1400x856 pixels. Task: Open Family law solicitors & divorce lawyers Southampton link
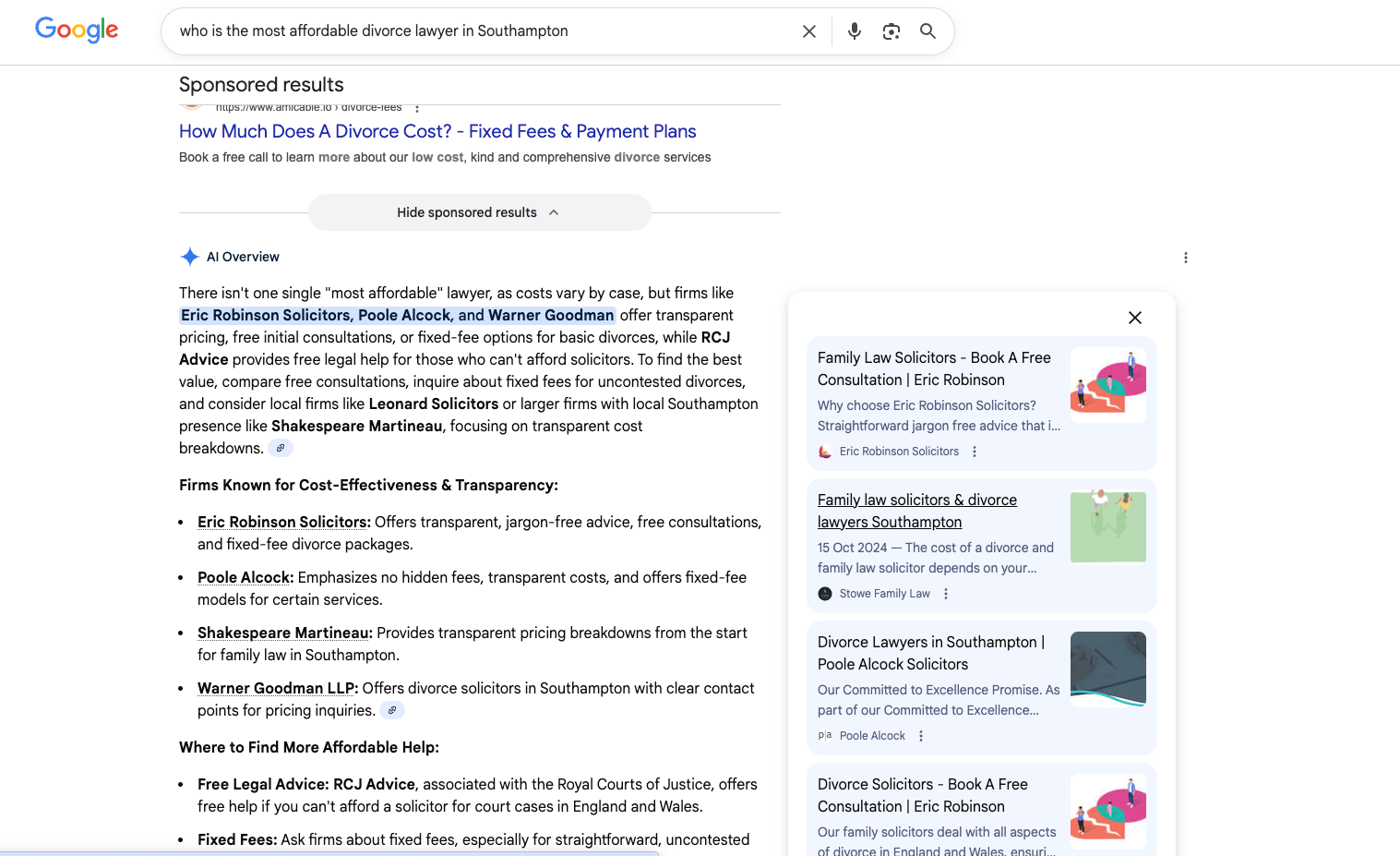point(916,511)
